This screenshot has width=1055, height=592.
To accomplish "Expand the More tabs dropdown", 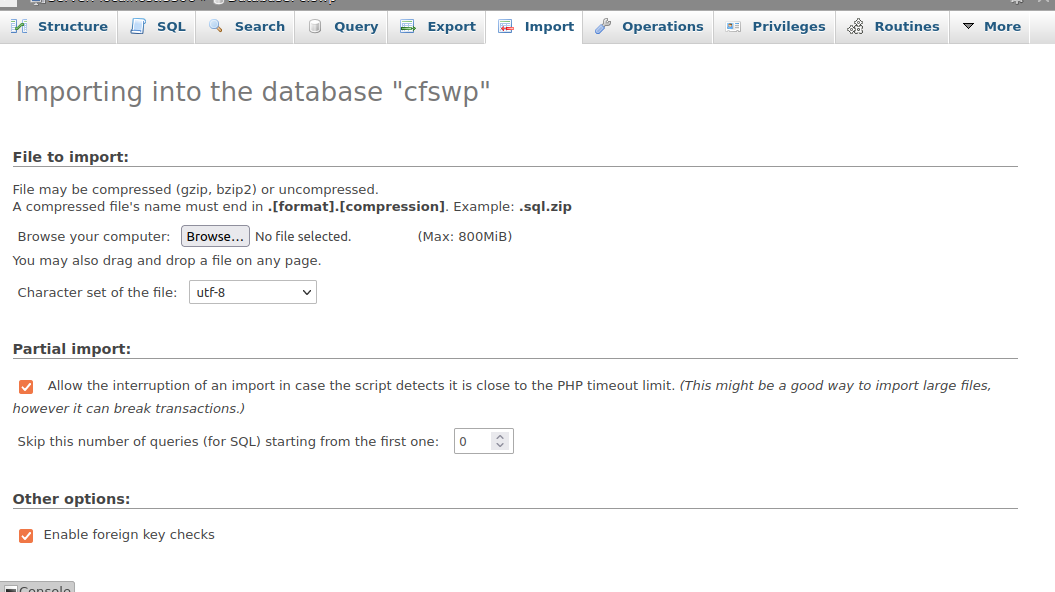I will [x=992, y=26].
